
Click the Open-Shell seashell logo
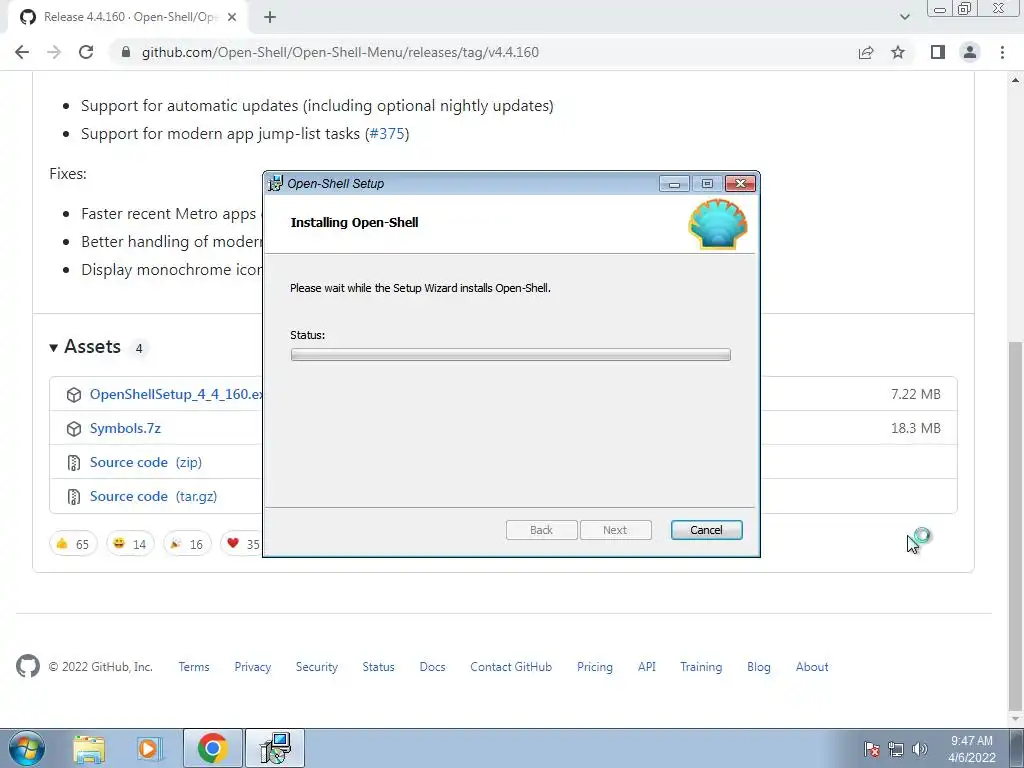click(718, 224)
